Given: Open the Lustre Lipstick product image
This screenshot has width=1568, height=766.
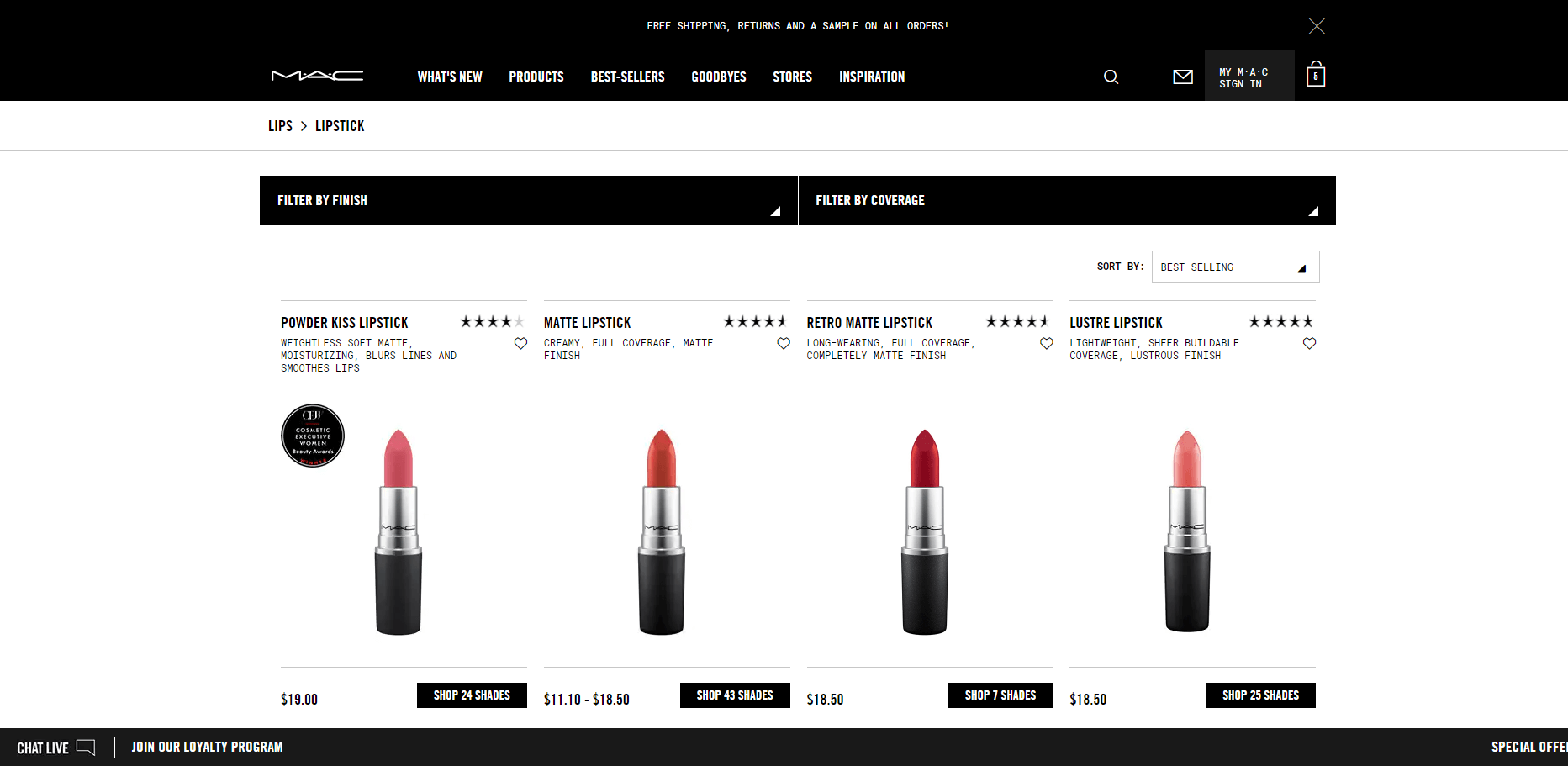Looking at the screenshot, I should click(x=1187, y=531).
